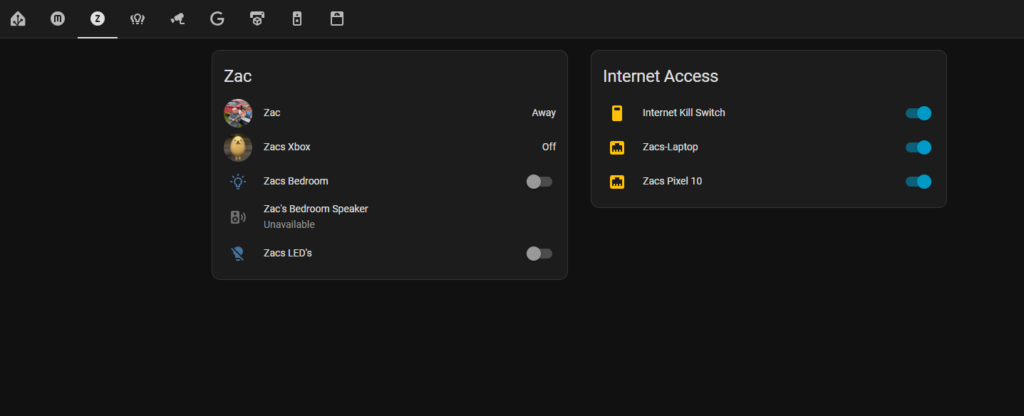Image resolution: width=1024 pixels, height=416 pixels.
Task: Open the 3D printer view icon
Action: (257, 18)
